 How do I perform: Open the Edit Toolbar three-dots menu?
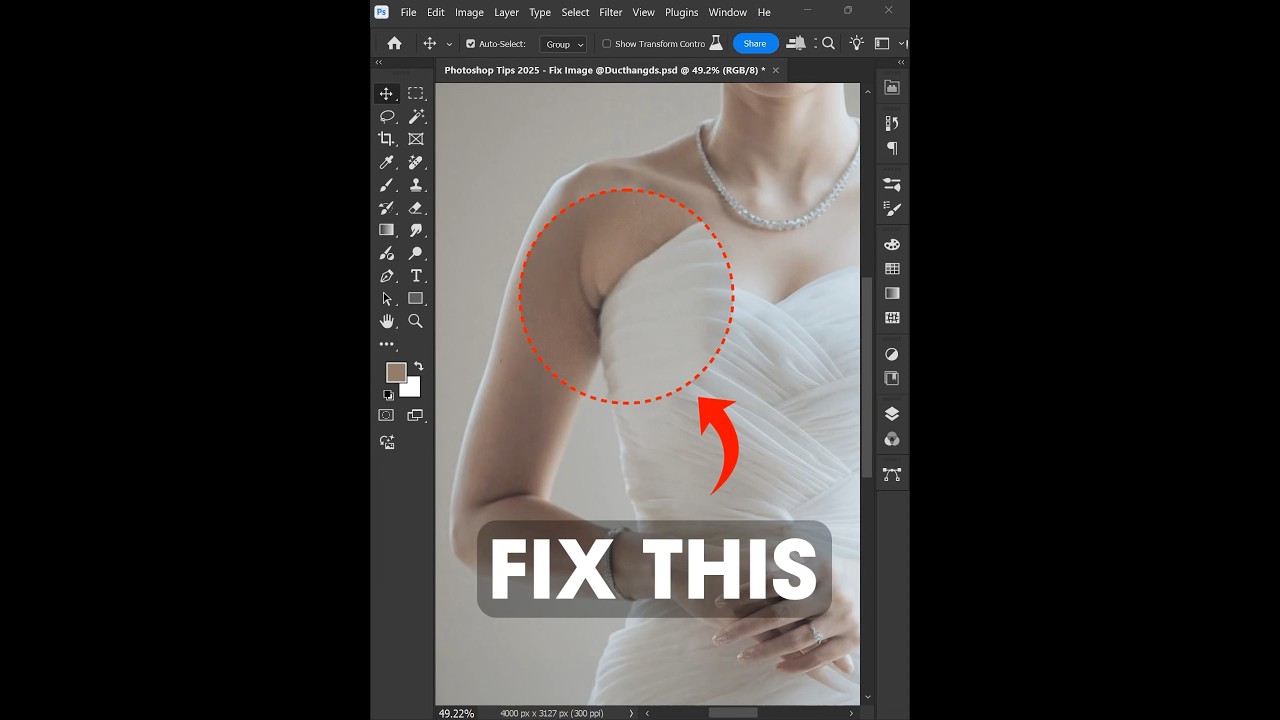coord(386,344)
